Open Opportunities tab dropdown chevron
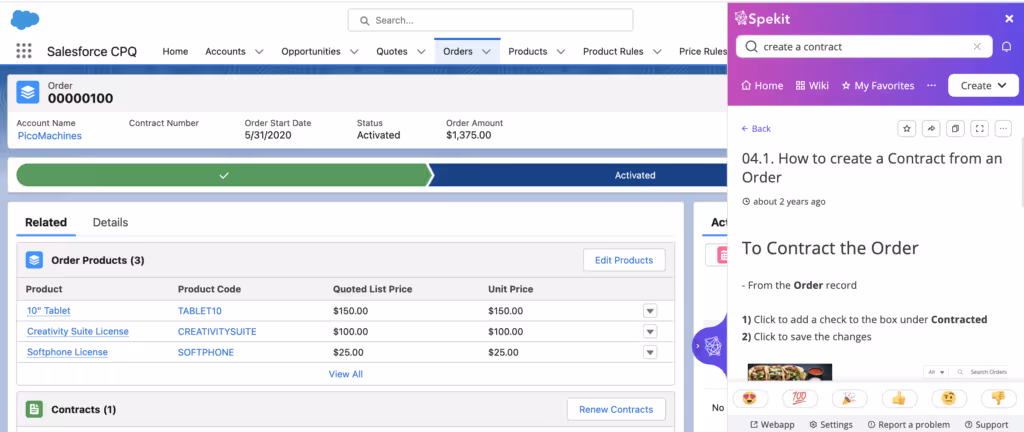 point(354,52)
